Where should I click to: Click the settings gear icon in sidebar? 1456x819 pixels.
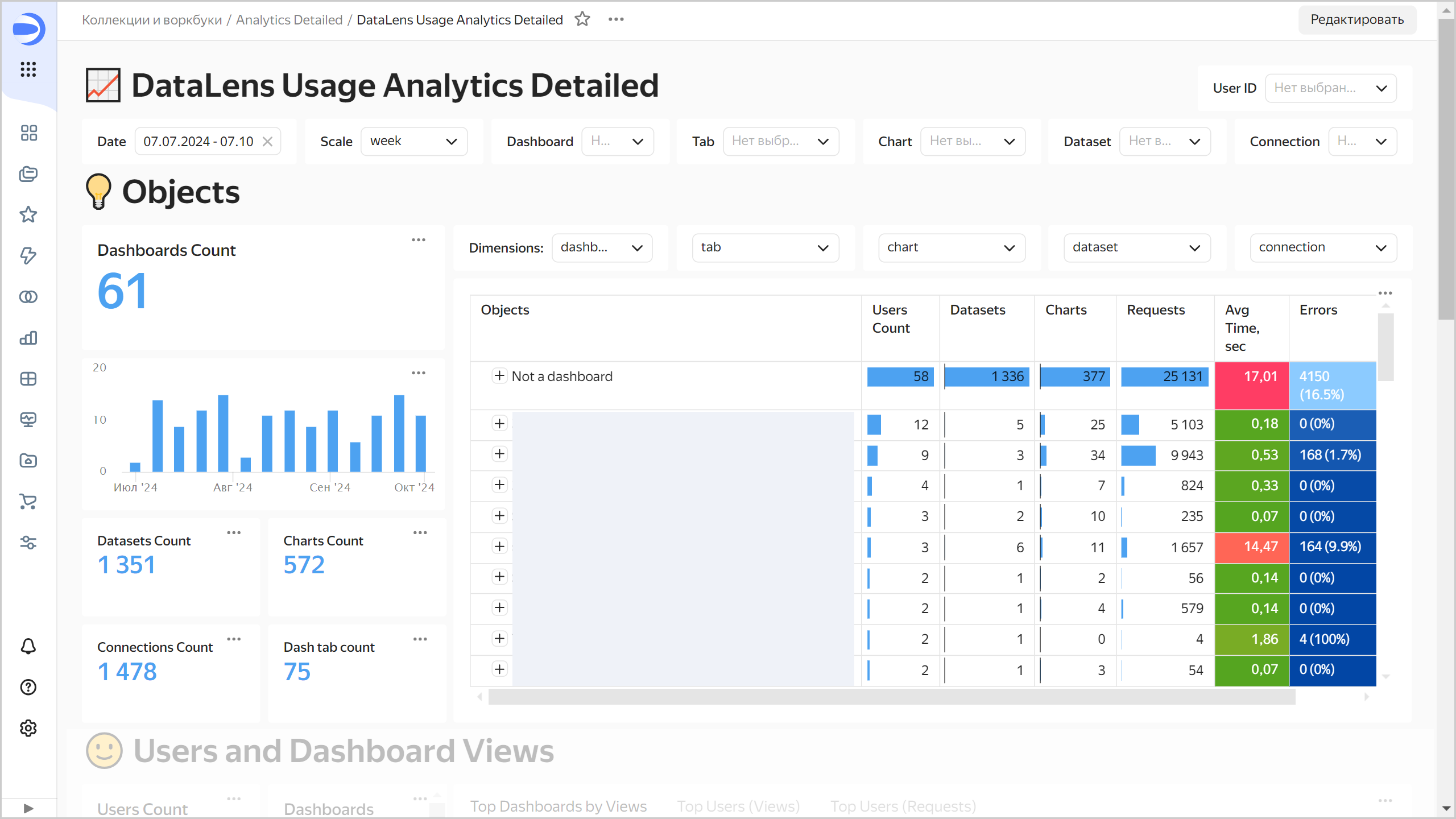tap(27, 727)
